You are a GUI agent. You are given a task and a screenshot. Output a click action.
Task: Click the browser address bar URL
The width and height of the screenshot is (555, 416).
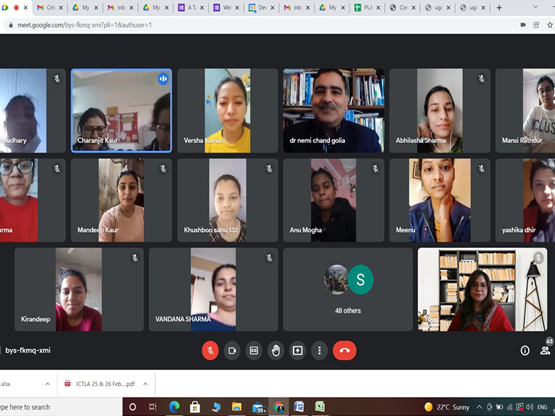85,25
